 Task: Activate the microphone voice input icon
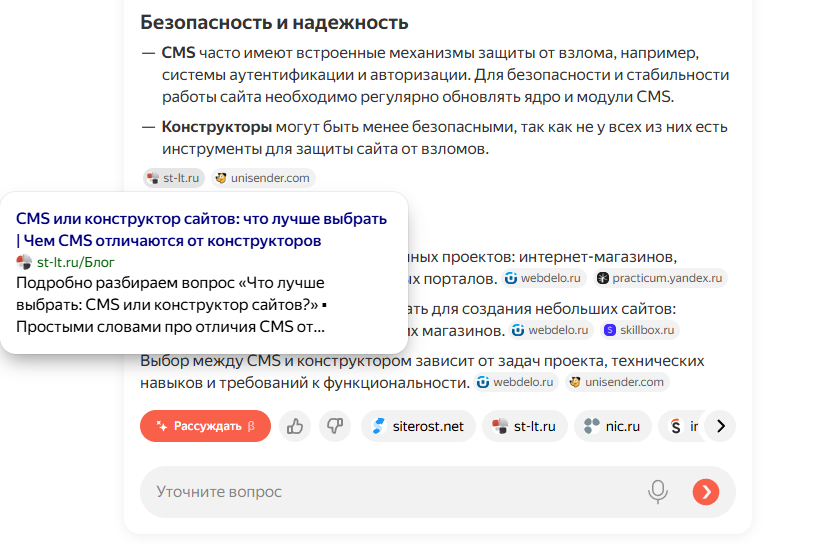point(657,492)
